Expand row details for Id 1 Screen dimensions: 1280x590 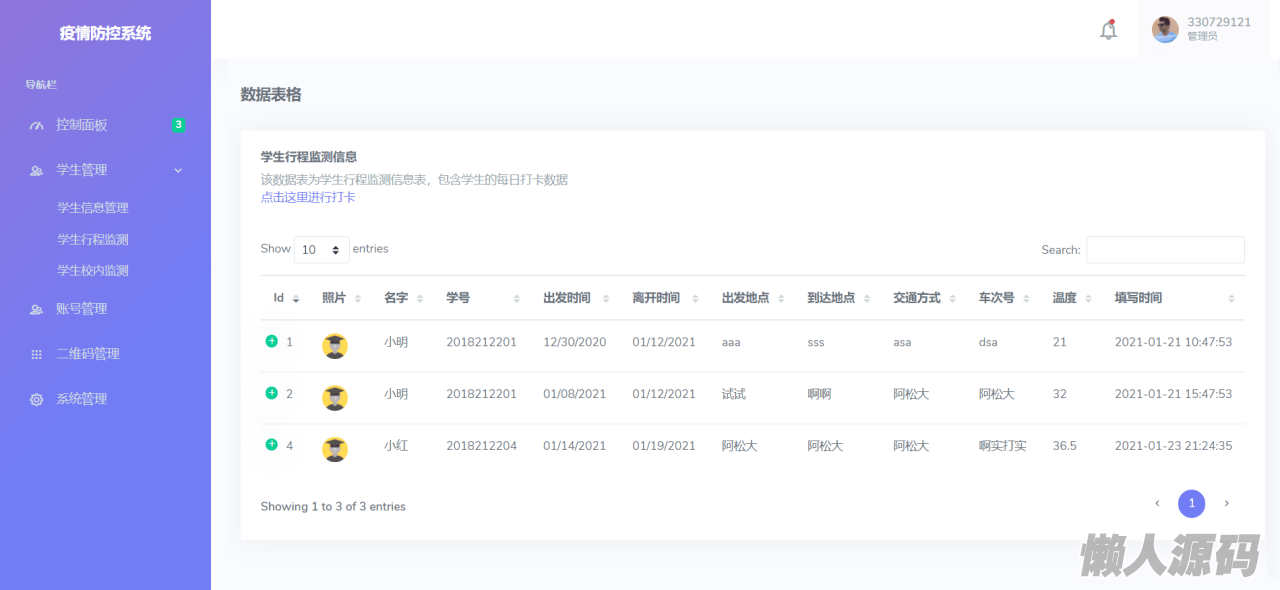(x=271, y=341)
